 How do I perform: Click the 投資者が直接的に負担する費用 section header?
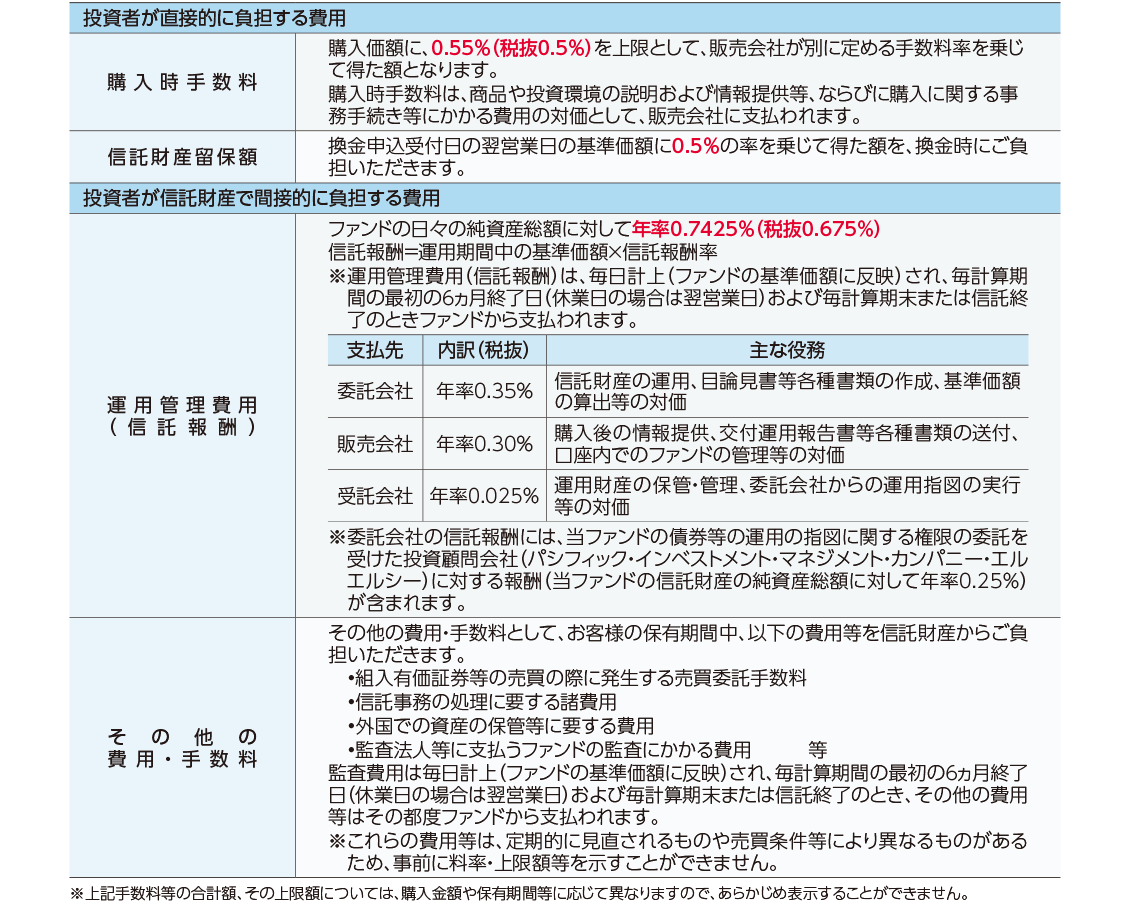pyautogui.click(x=214, y=19)
